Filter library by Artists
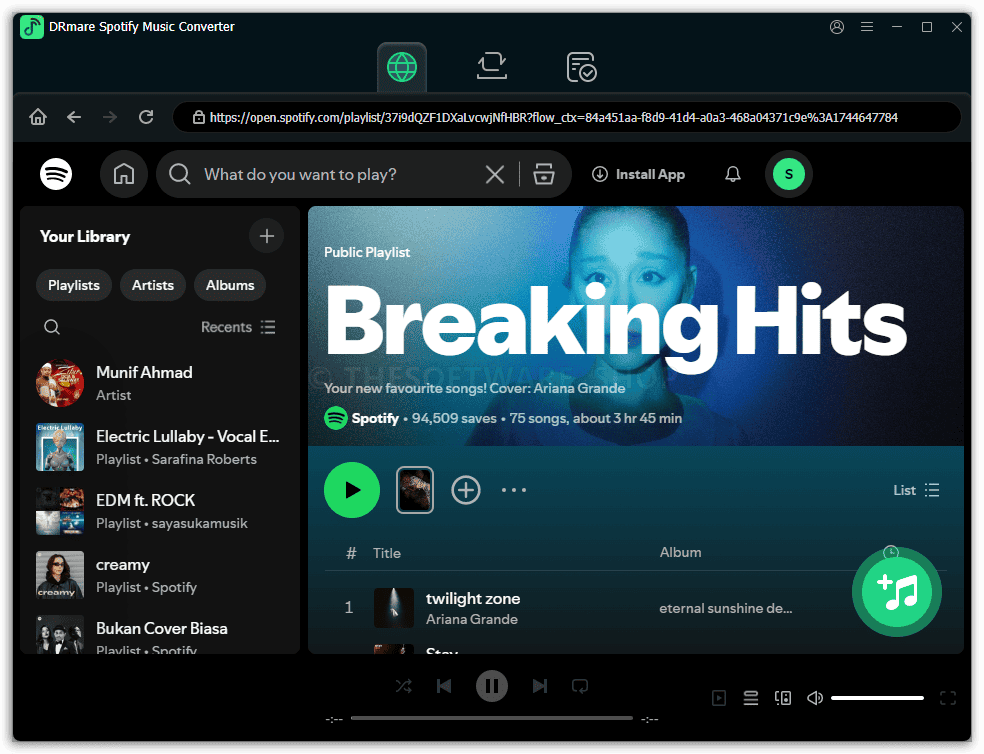984x754 pixels. (x=152, y=285)
